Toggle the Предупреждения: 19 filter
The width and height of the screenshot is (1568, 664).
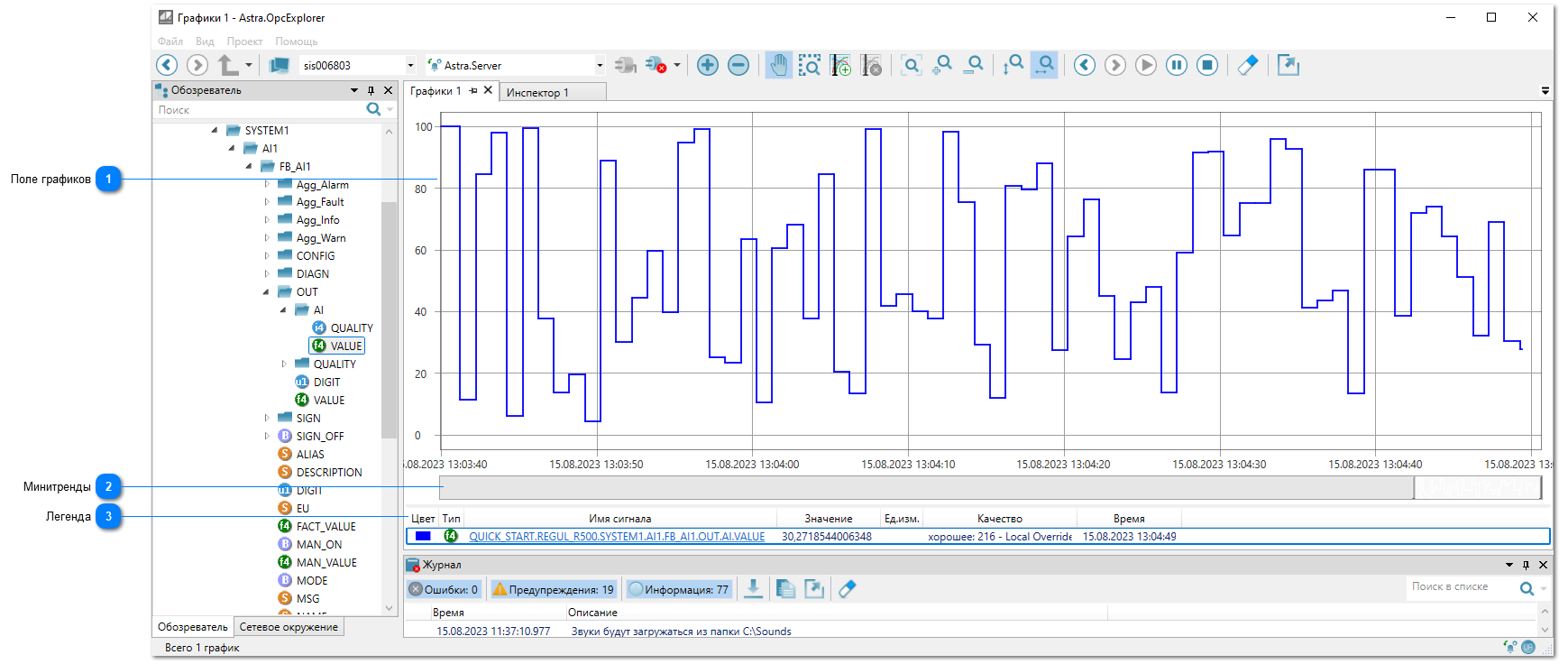coord(553,589)
